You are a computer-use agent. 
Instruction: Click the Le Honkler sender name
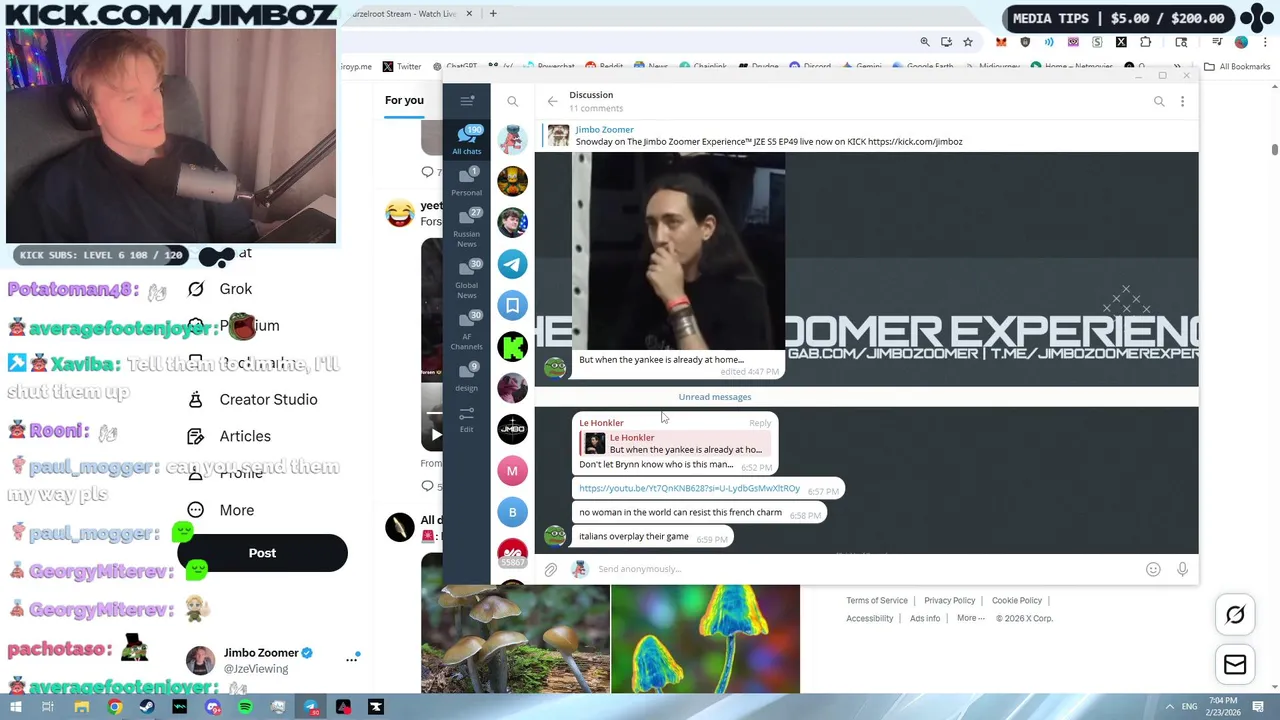tap(601, 423)
